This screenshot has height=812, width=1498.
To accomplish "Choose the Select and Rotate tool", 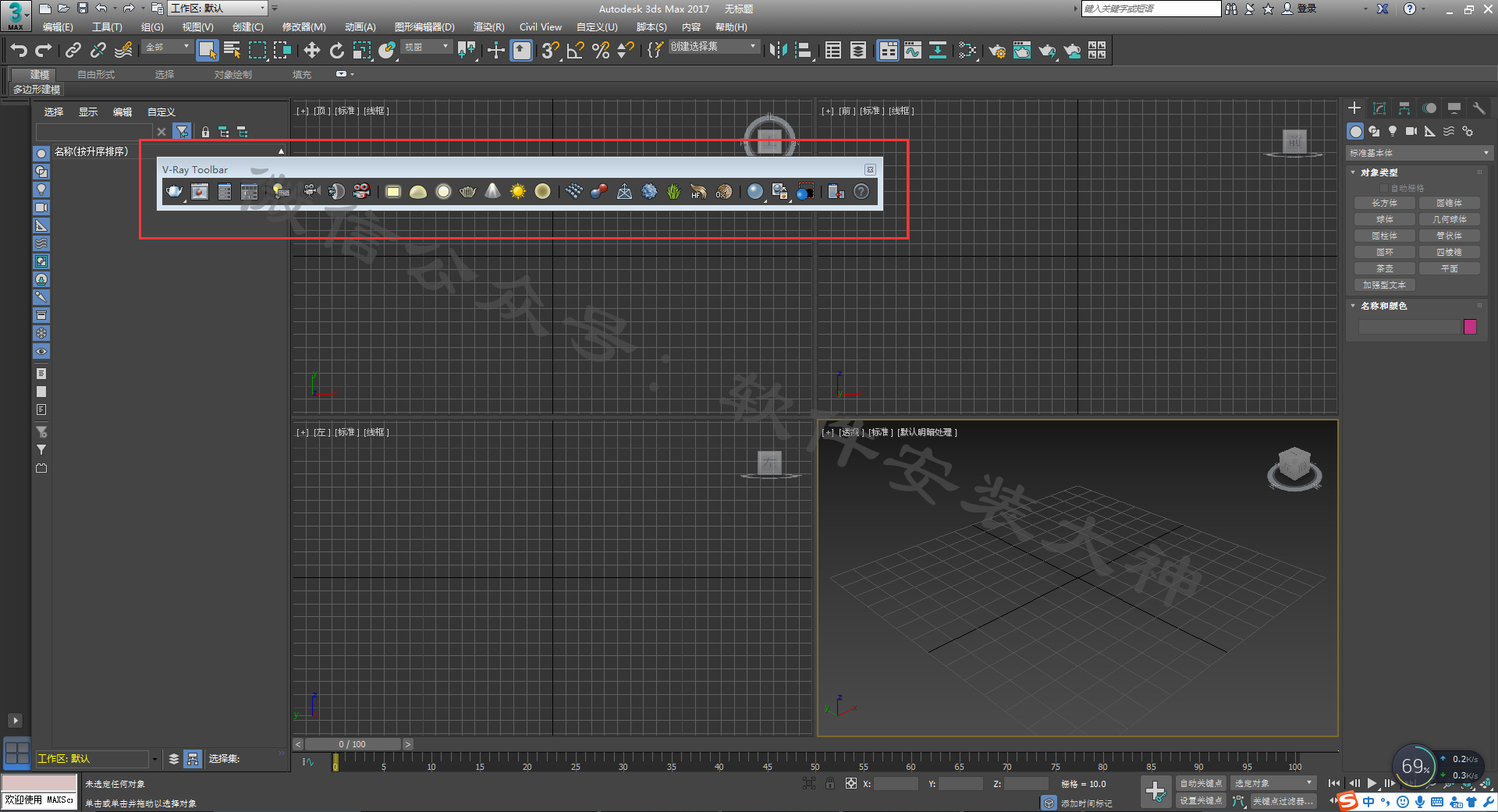I will pyautogui.click(x=337, y=51).
